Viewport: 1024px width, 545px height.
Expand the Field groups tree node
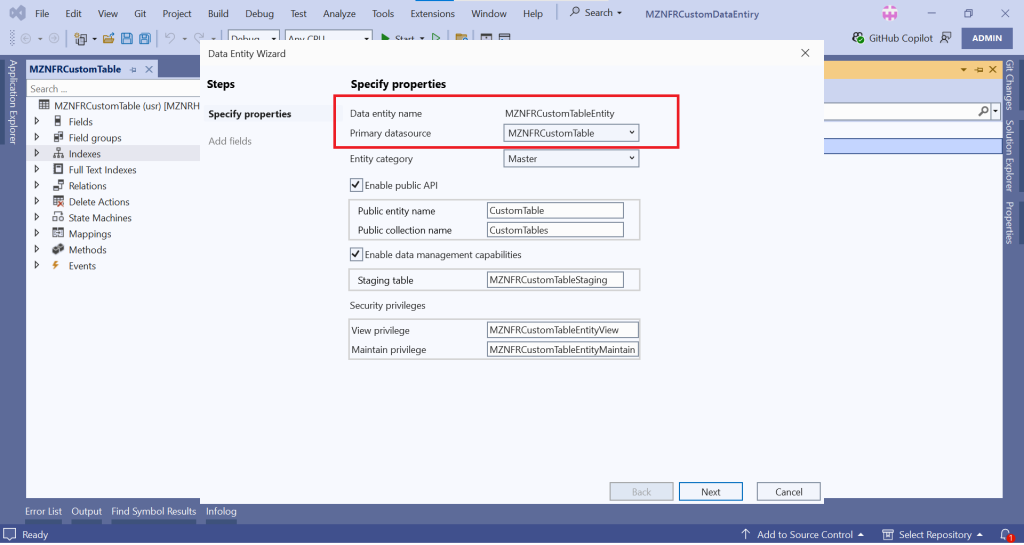pyautogui.click(x=37, y=138)
